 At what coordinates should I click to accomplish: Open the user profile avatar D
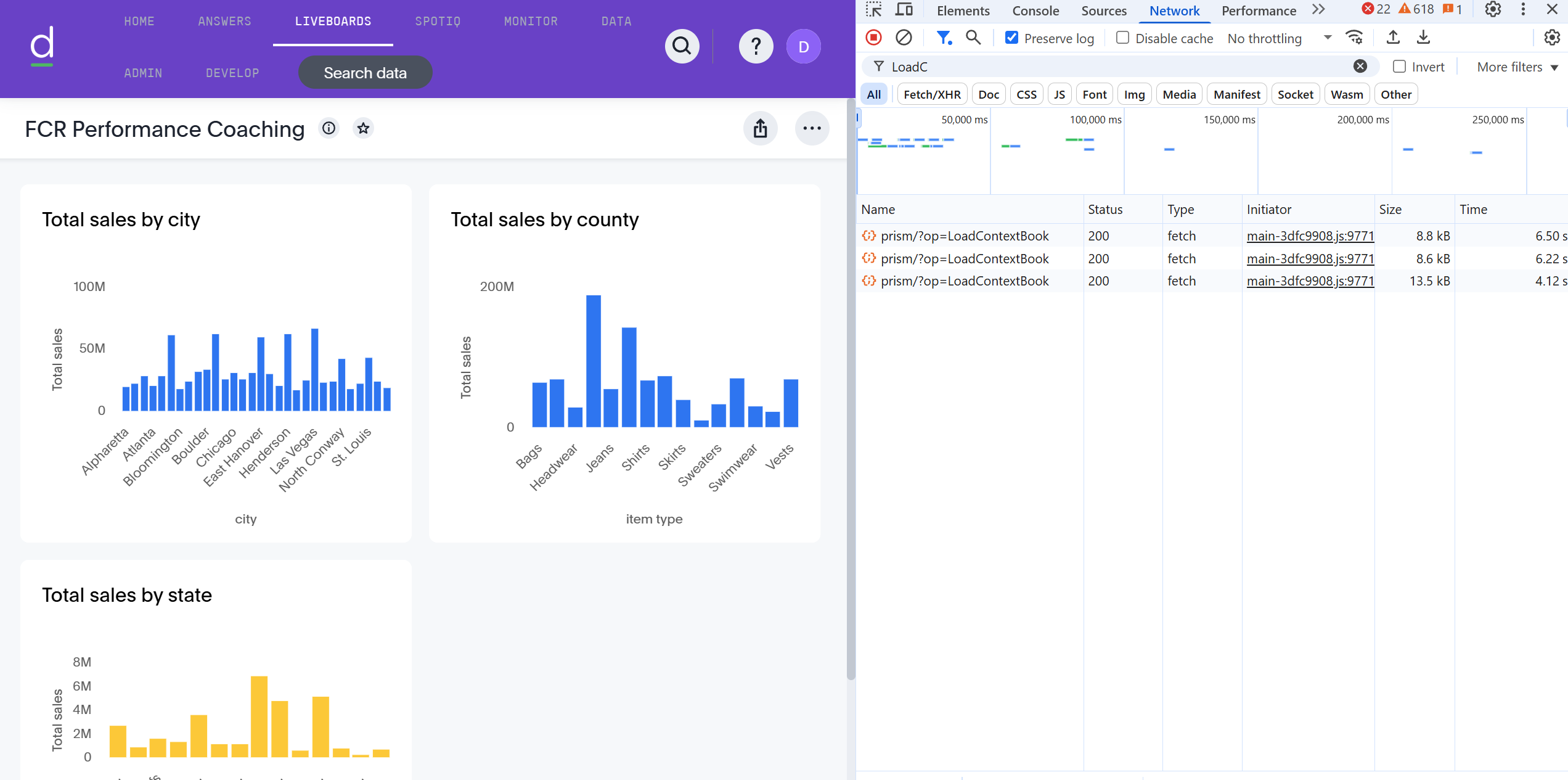click(804, 46)
